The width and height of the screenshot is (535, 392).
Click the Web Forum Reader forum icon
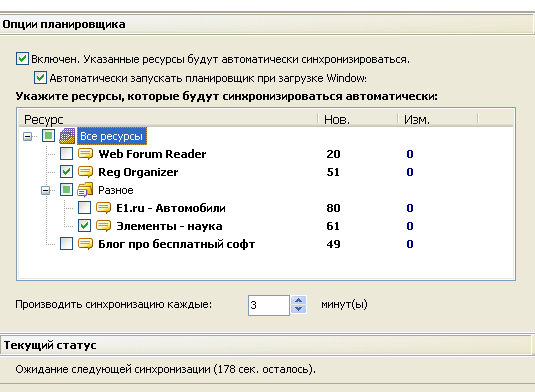coord(85,154)
